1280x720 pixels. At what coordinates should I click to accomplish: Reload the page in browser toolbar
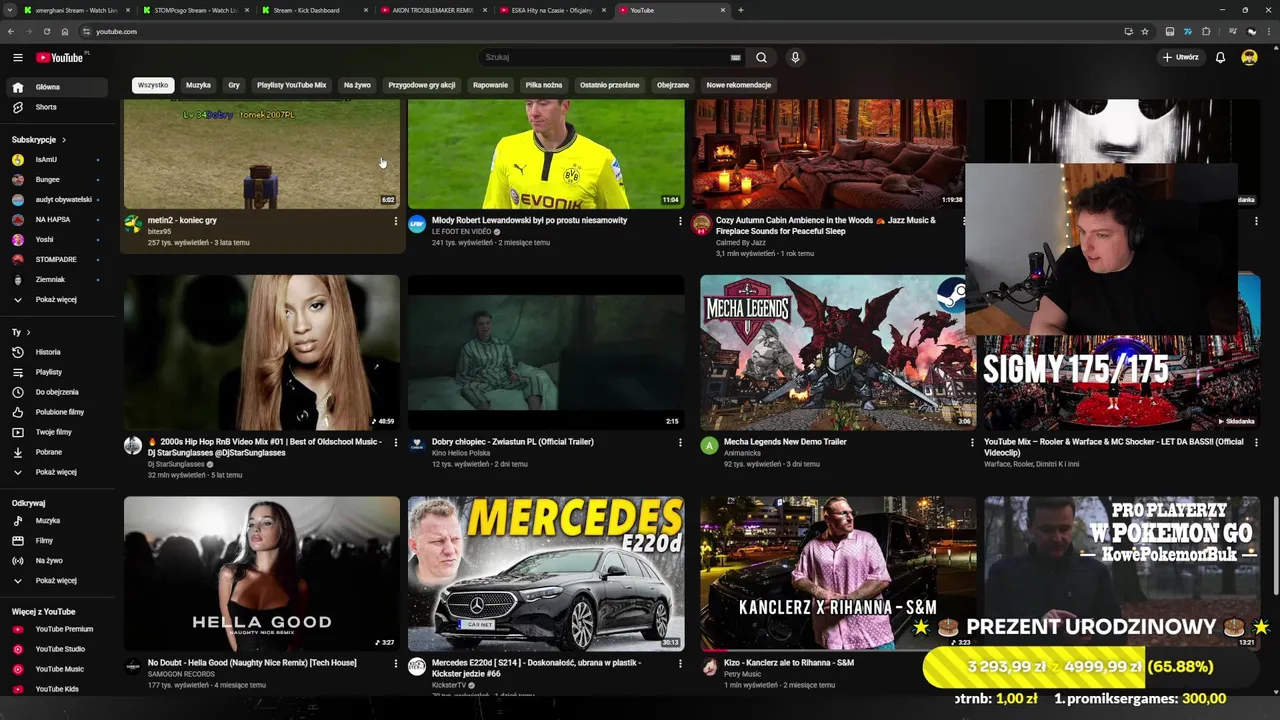pos(47,32)
